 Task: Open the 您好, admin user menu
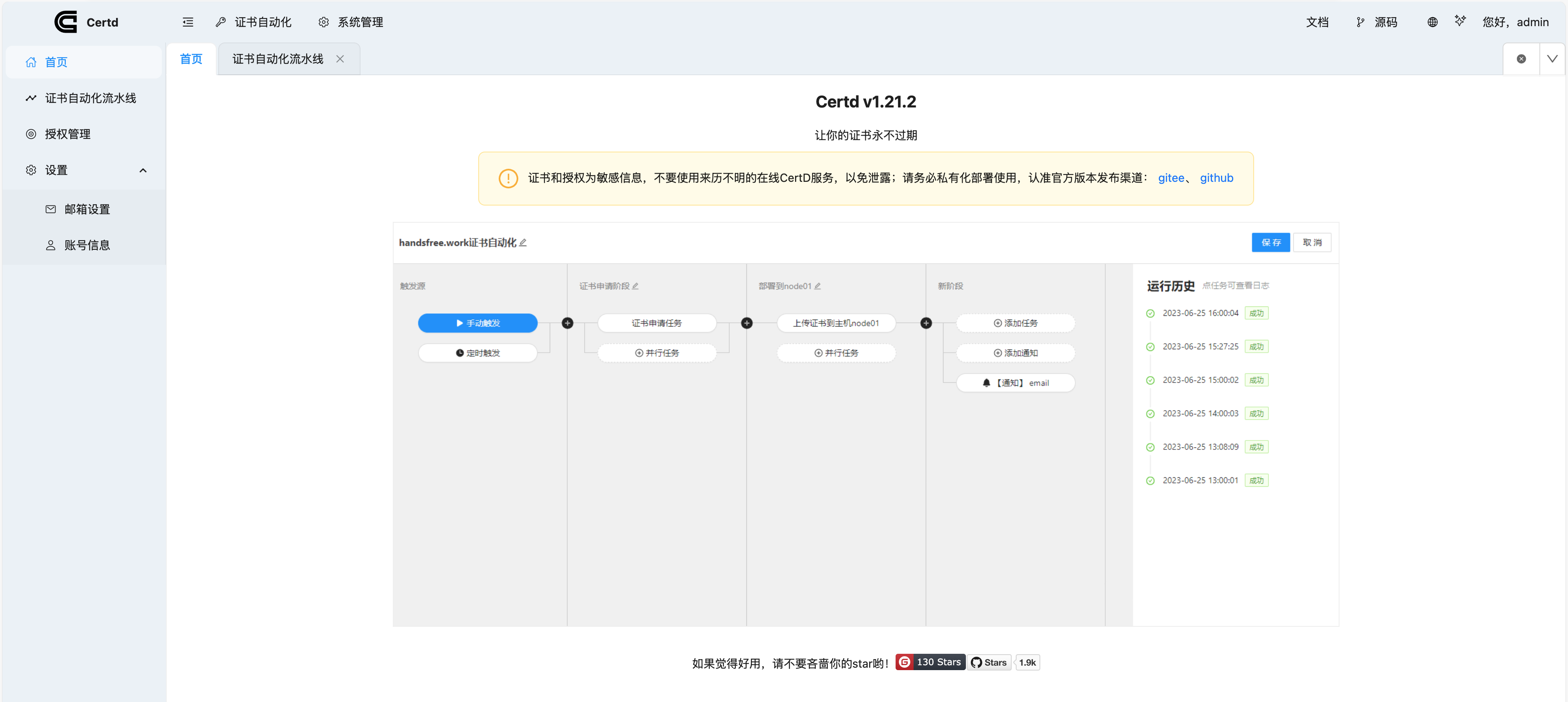[1515, 22]
